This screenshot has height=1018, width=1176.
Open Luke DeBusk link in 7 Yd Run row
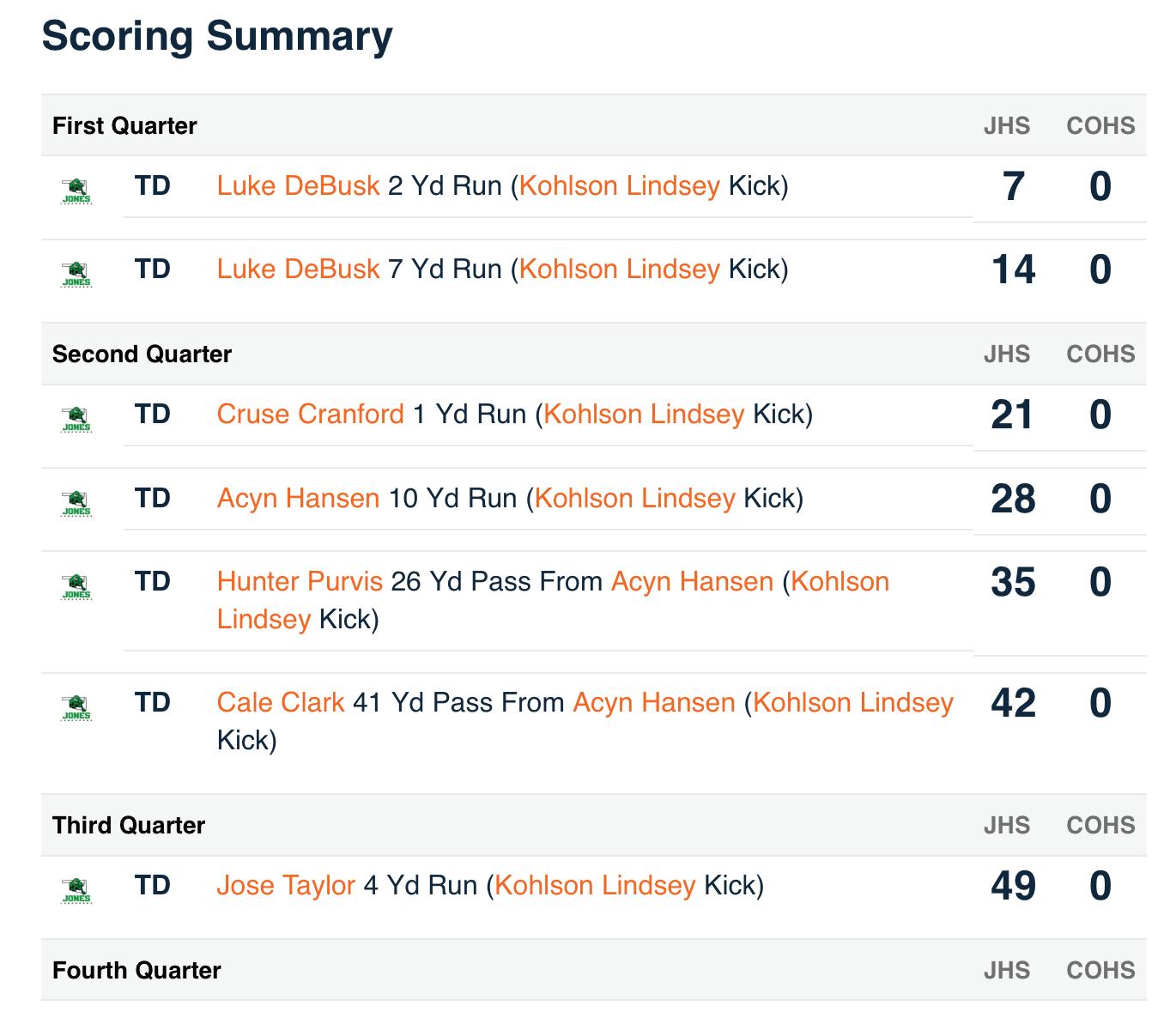[298, 269]
